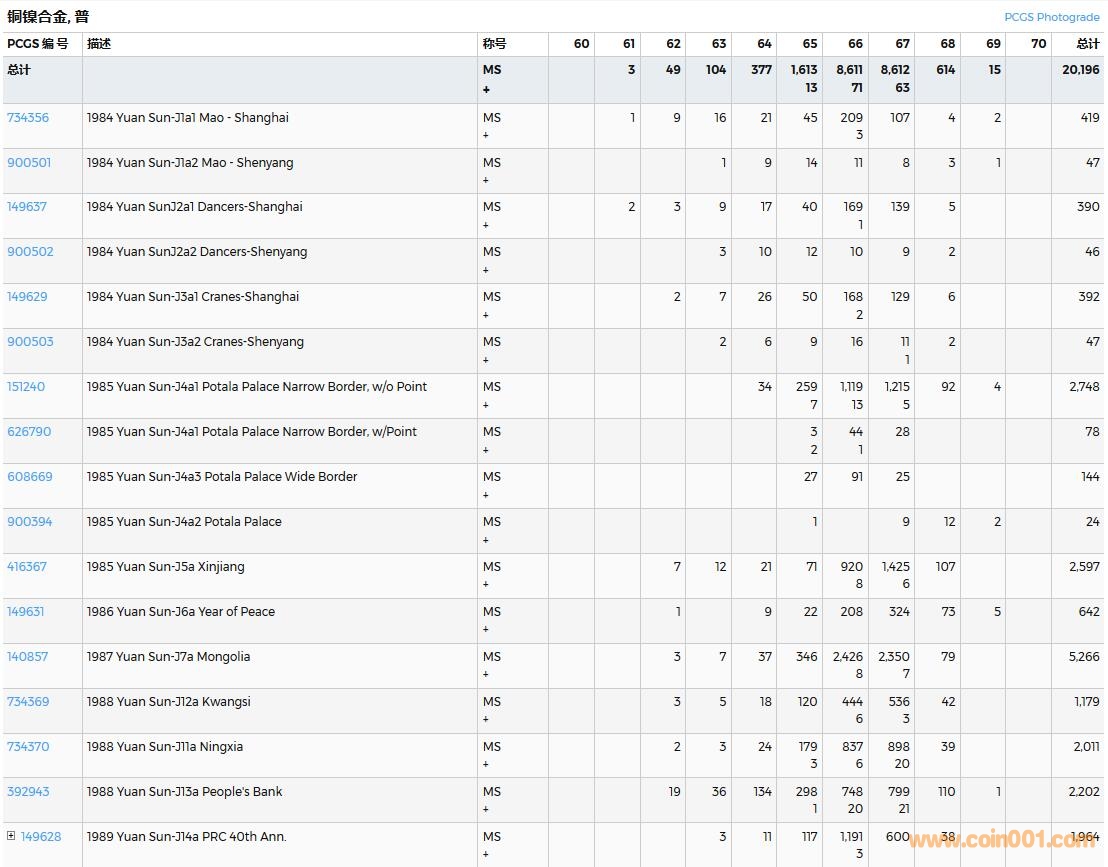The height and width of the screenshot is (867, 1108).
Task: Open PCGS number 734356 Mao Shanghai
Action: pyautogui.click(x=28, y=118)
